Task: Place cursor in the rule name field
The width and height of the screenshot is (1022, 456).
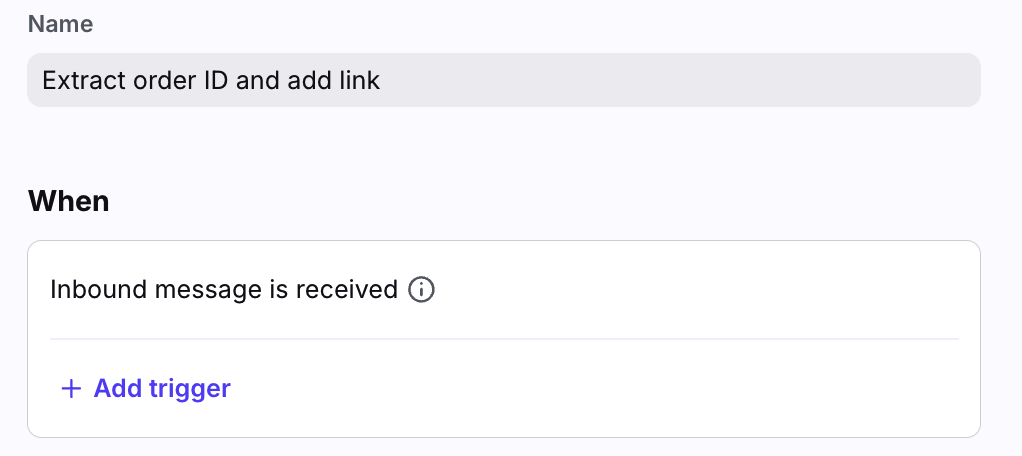Action: [503, 80]
